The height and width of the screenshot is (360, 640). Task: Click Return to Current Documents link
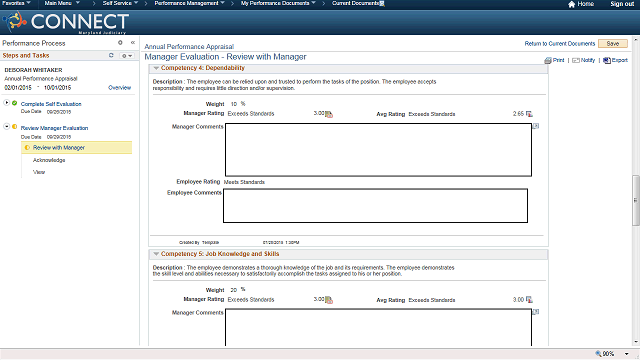pyautogui.click(x=560, y=44)
